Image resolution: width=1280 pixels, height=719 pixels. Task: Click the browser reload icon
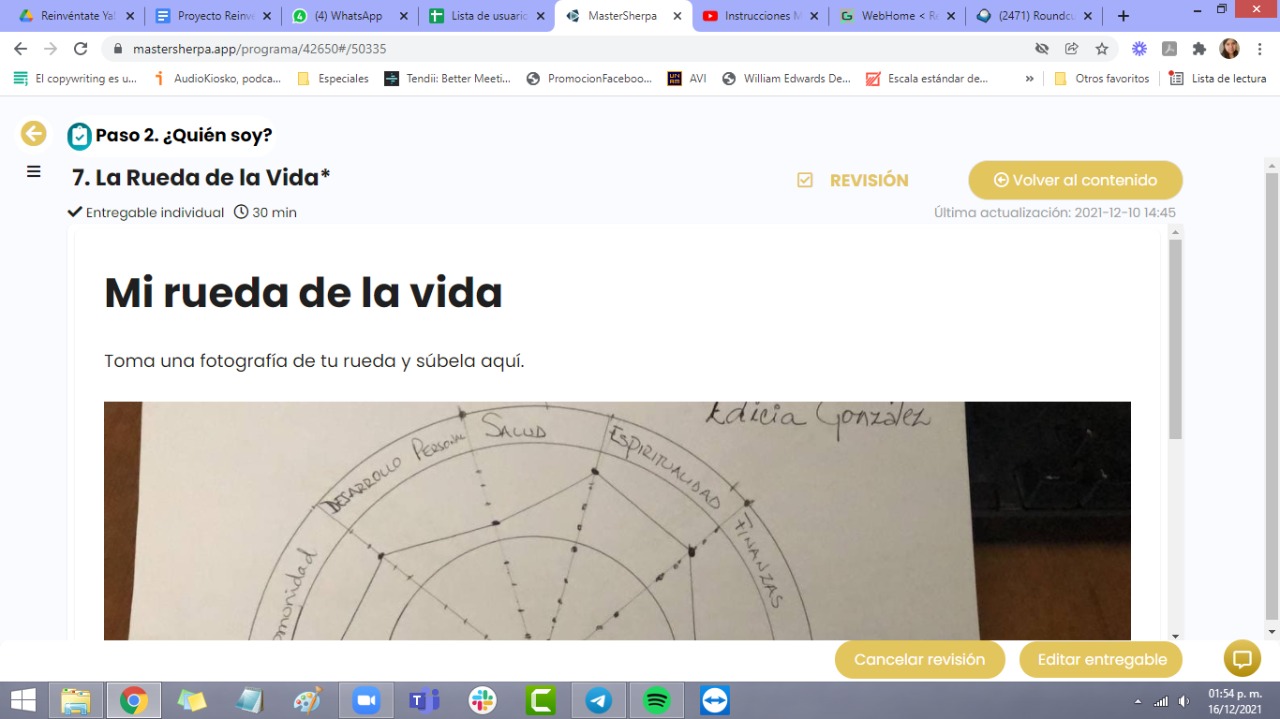pos(80,49)
